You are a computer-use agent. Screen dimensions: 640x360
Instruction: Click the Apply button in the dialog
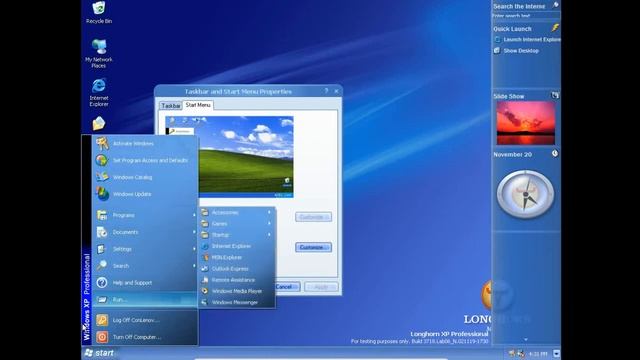(321, 287)
